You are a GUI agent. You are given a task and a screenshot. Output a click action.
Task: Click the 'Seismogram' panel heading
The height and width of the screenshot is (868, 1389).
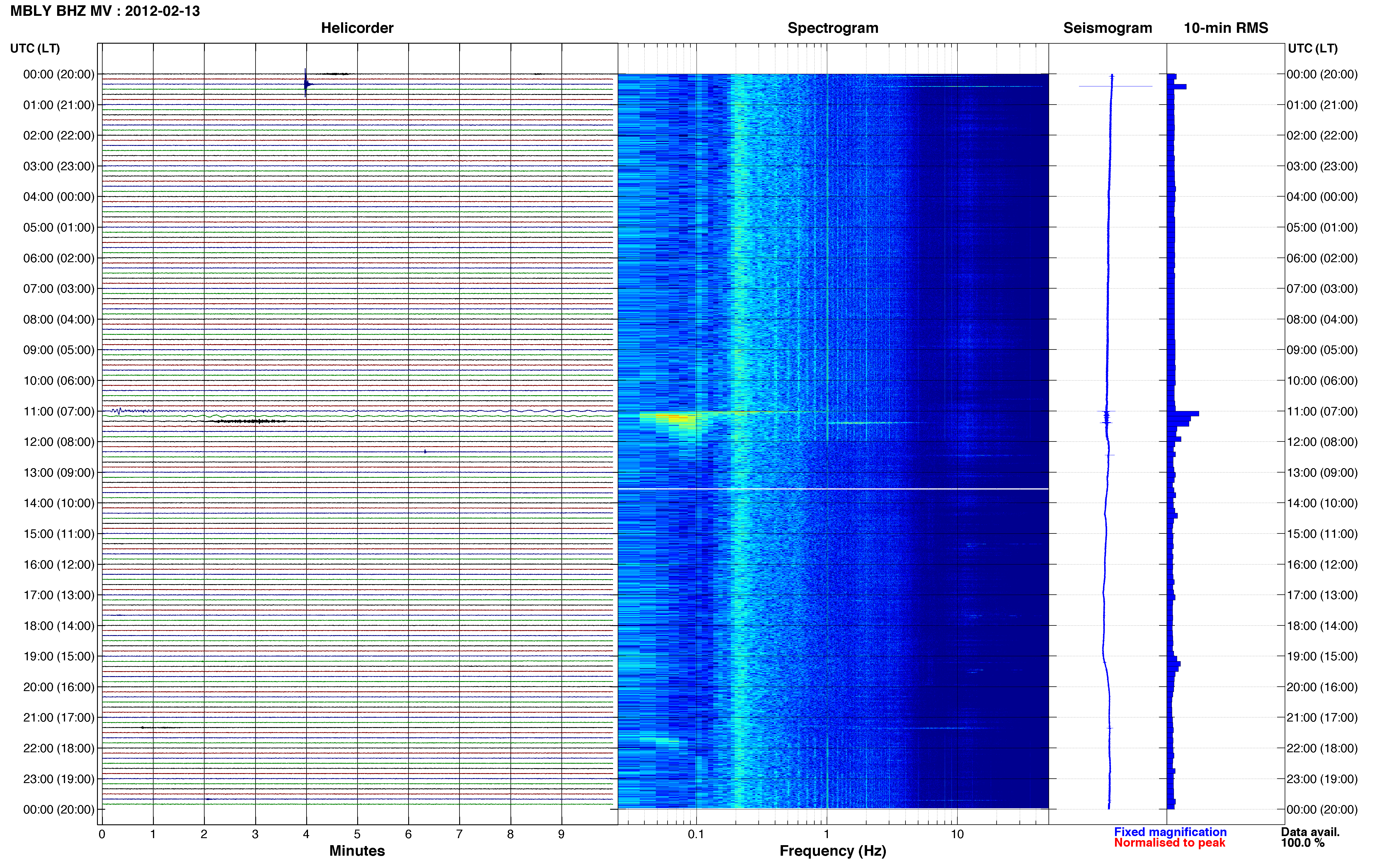[x=1107, y=28]
